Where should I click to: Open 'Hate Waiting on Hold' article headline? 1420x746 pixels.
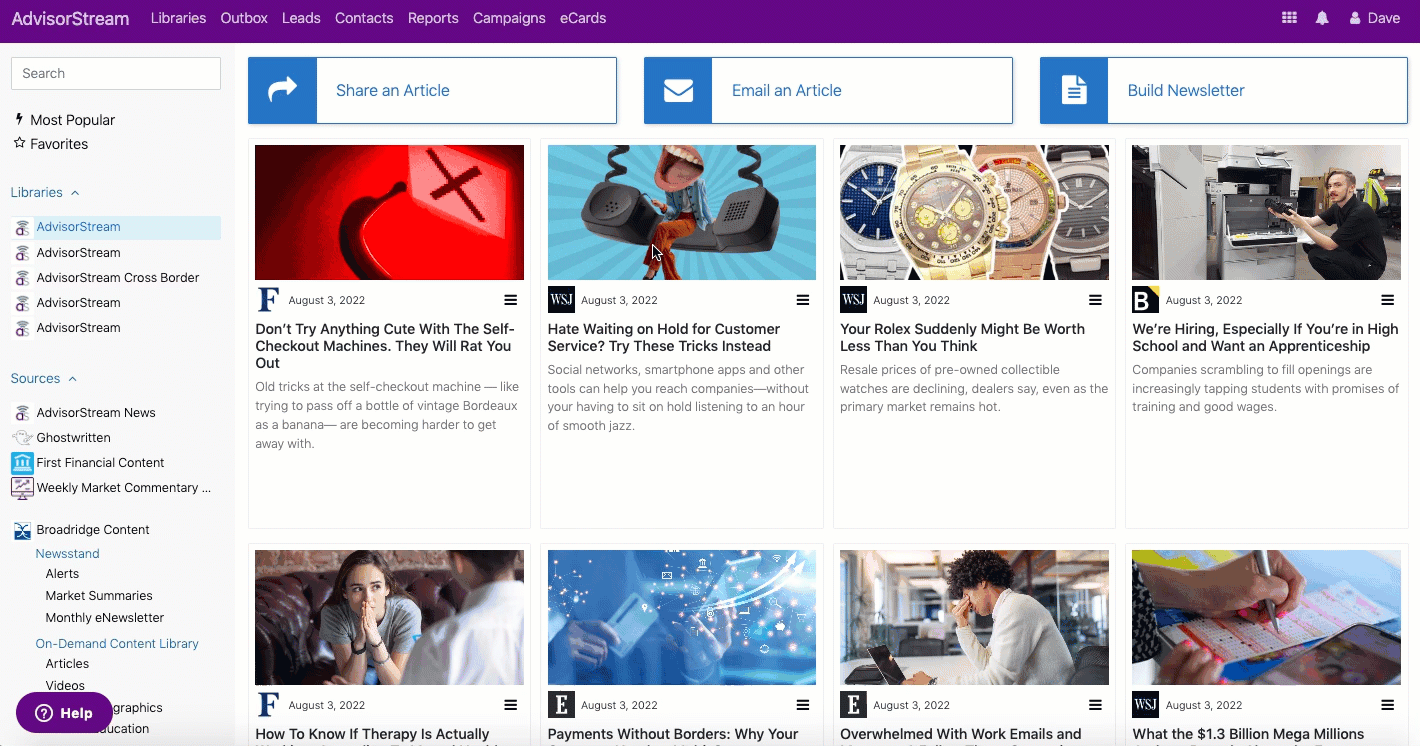coord(664,337)
